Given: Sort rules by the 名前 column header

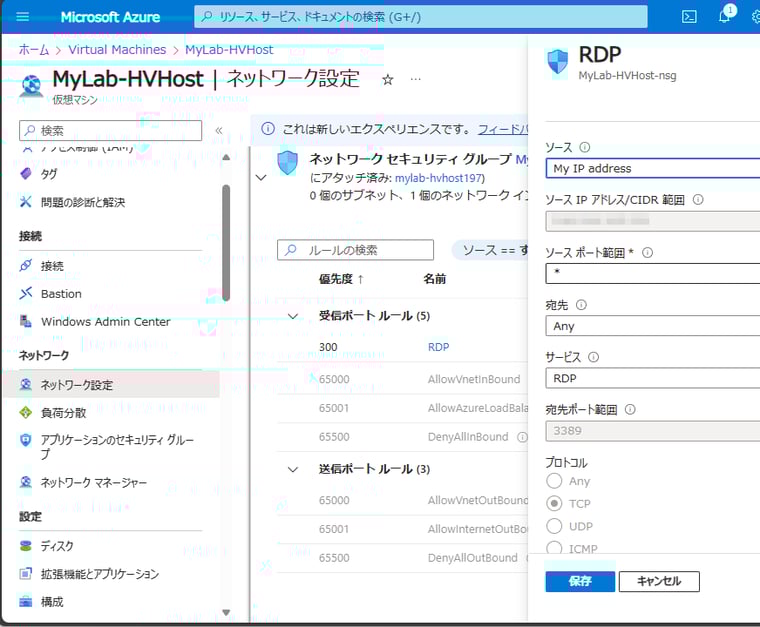Looking at the screenshot, I should click(434, 279).
